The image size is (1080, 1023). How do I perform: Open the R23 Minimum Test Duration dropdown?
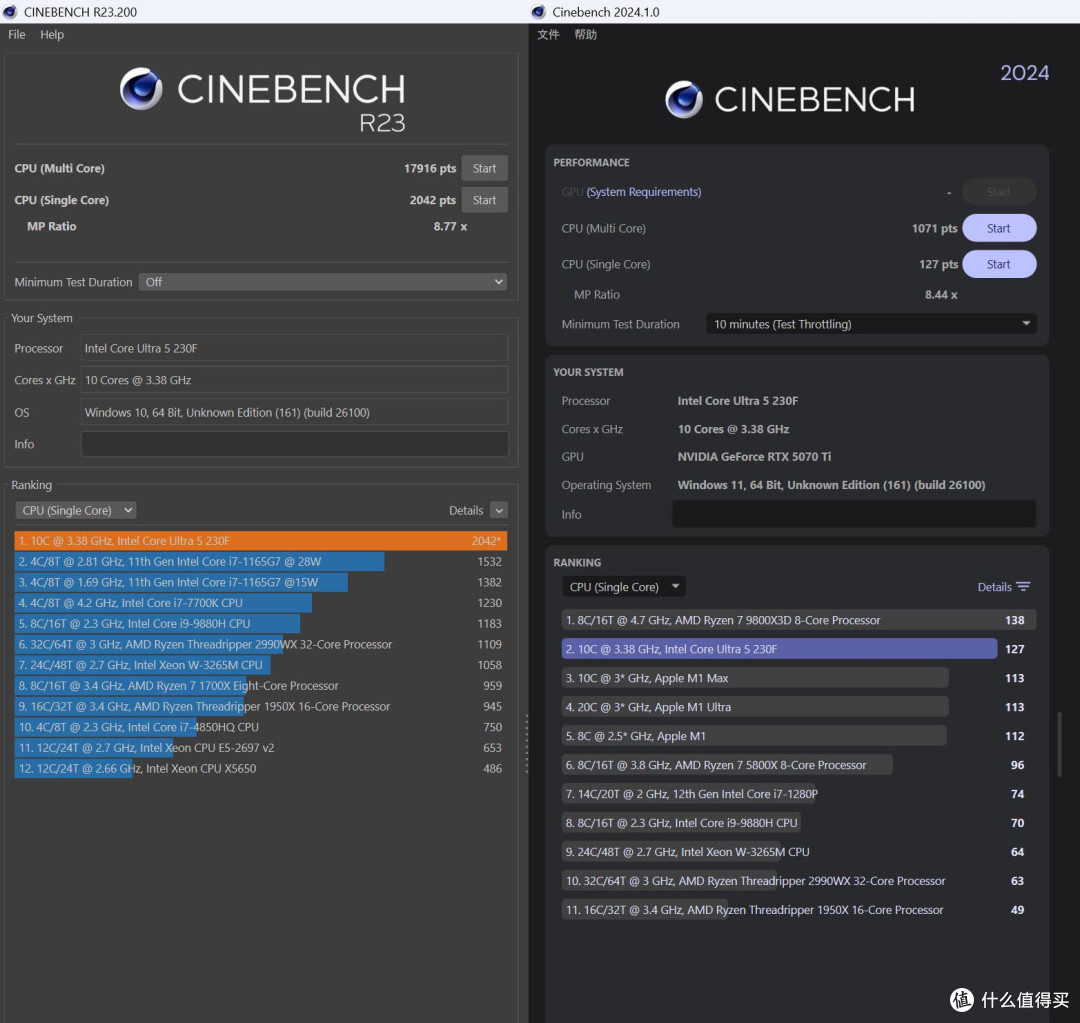click(323, 282)
